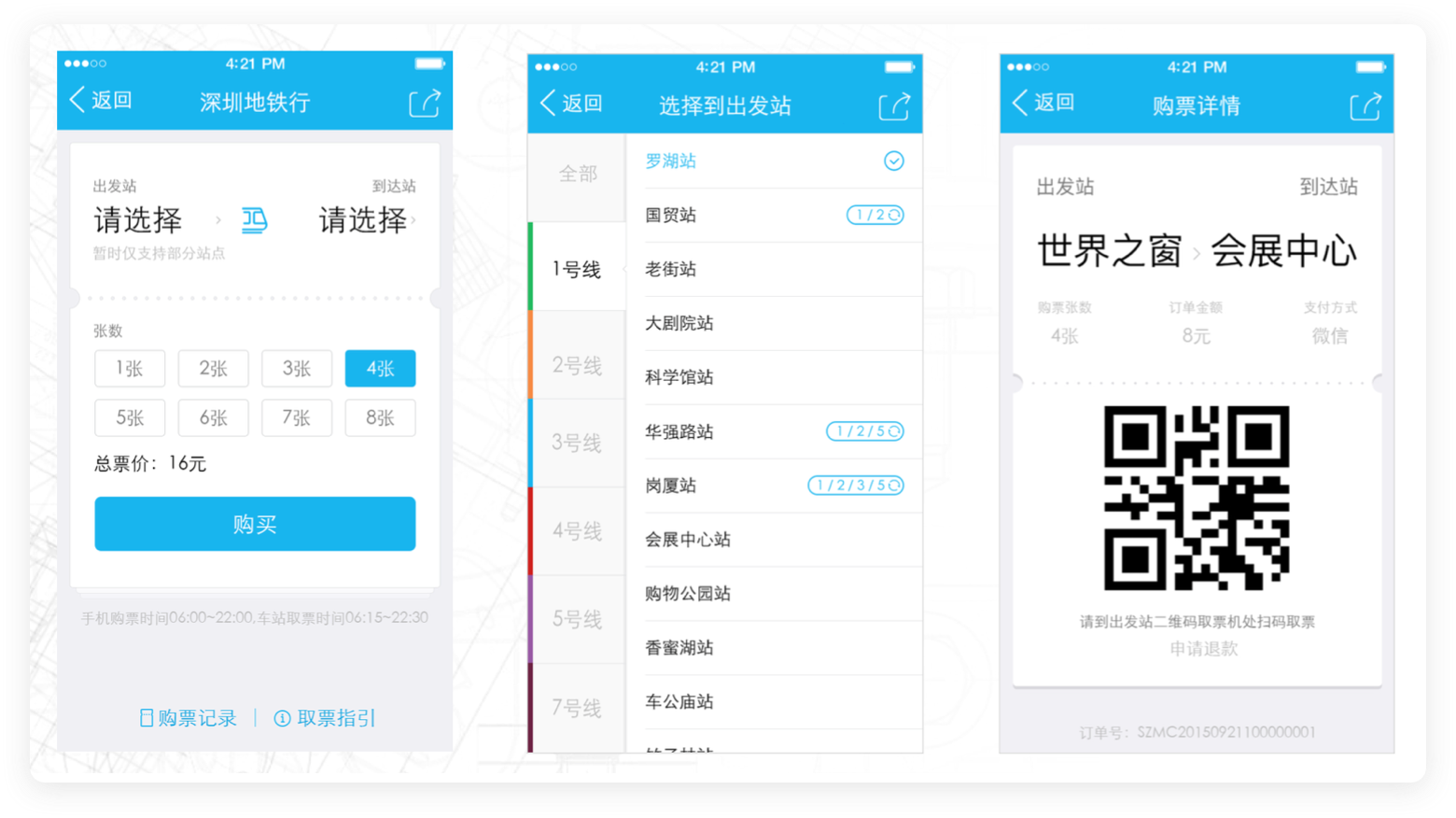
Task: Select 2张 ticket quantity
Action: point(213,369)
